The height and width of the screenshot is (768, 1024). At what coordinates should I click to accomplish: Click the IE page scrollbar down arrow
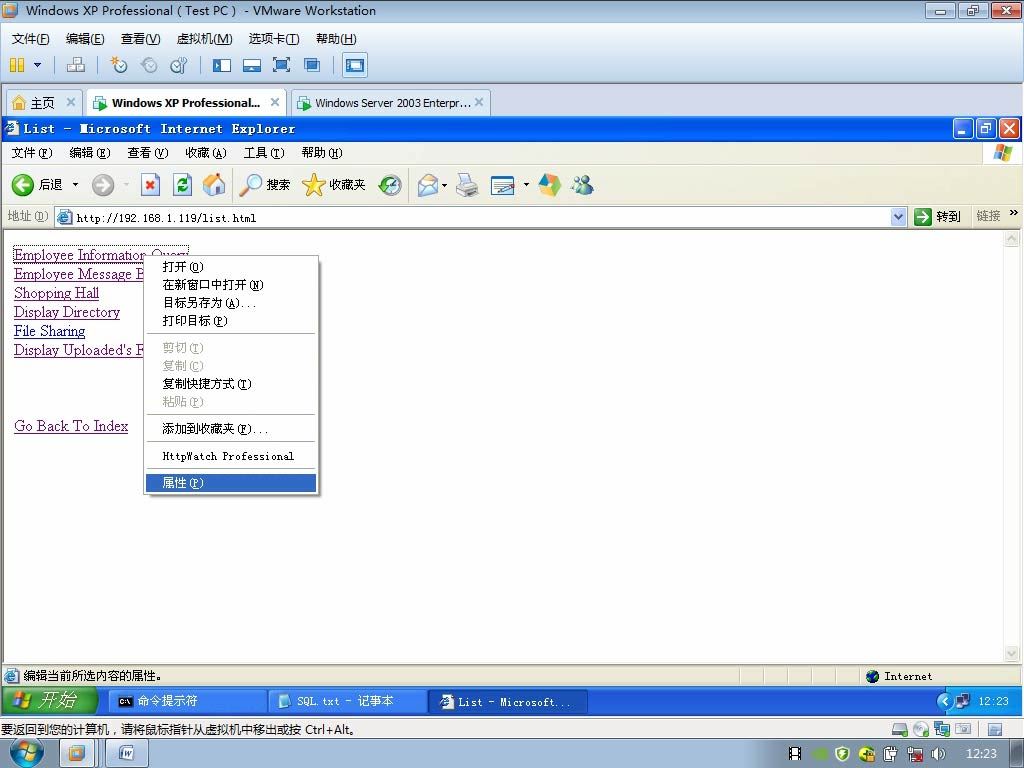(x=1011, y=653)
